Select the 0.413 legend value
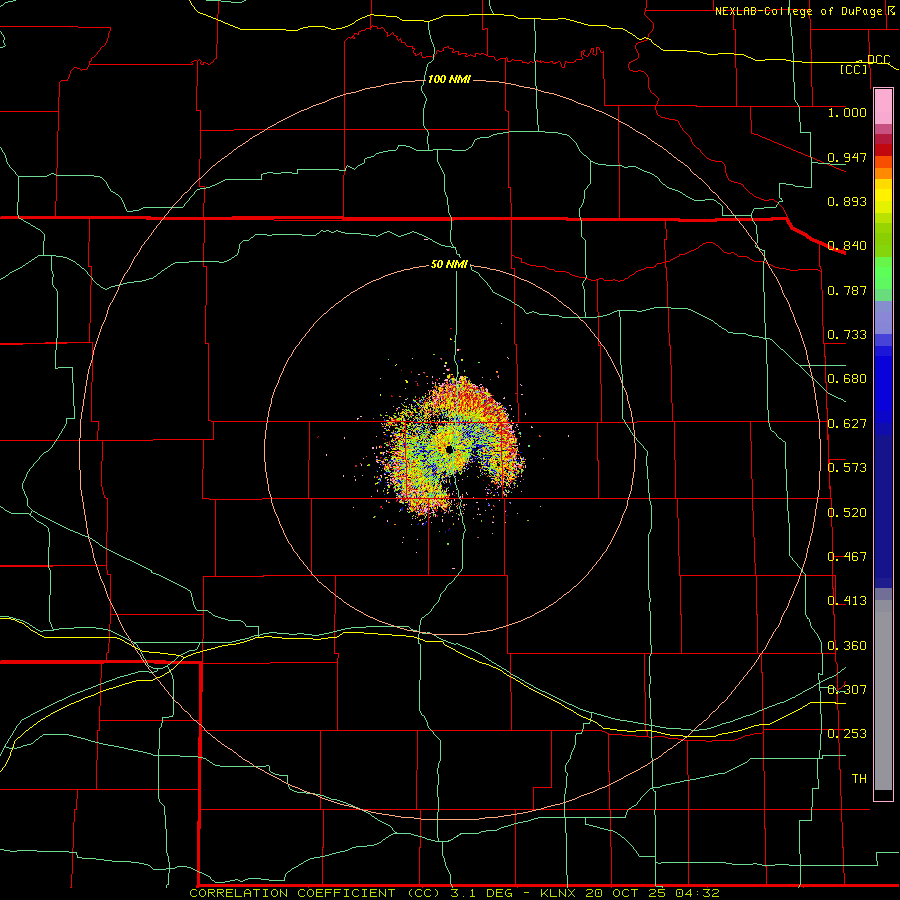This screenshot has width=900, height=900. pos(847,601)
